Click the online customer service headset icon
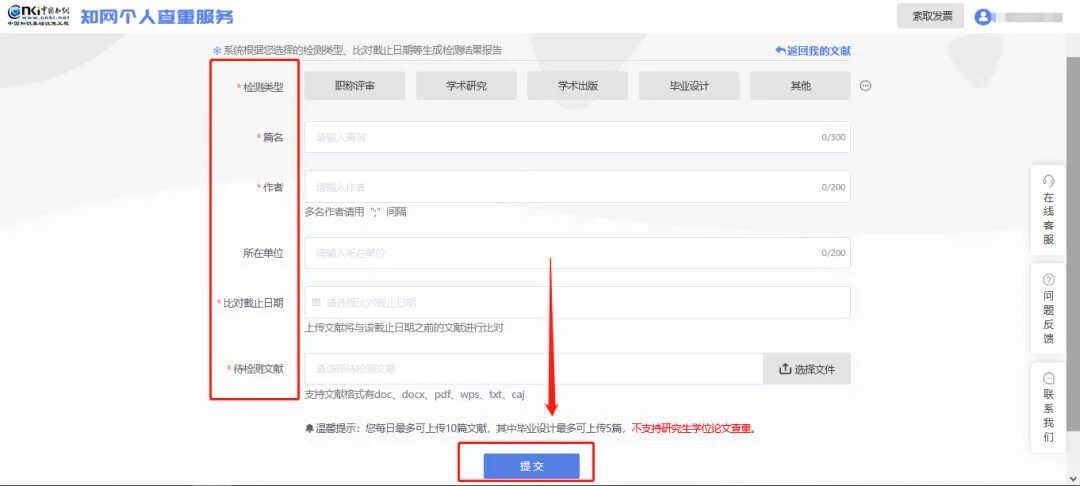This screenshot has height=486, width=1080. [1049, 180]
